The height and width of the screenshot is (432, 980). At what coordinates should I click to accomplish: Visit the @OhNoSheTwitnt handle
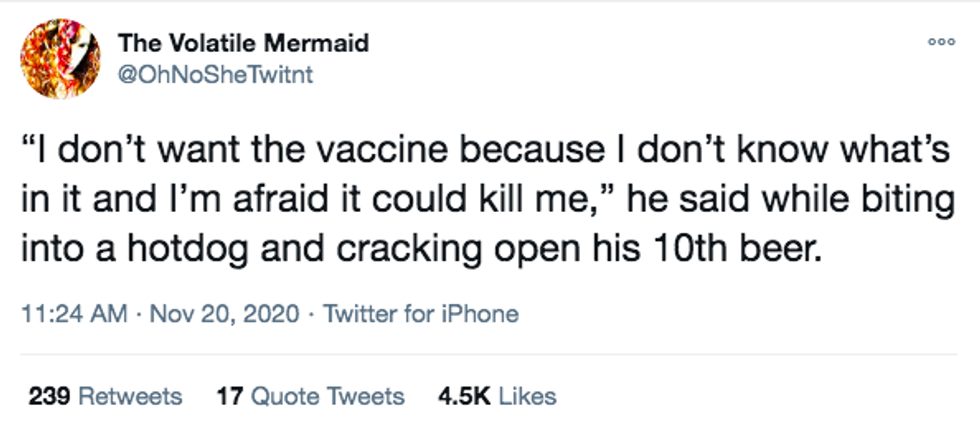pyautogui.click(x=216, y=75)
